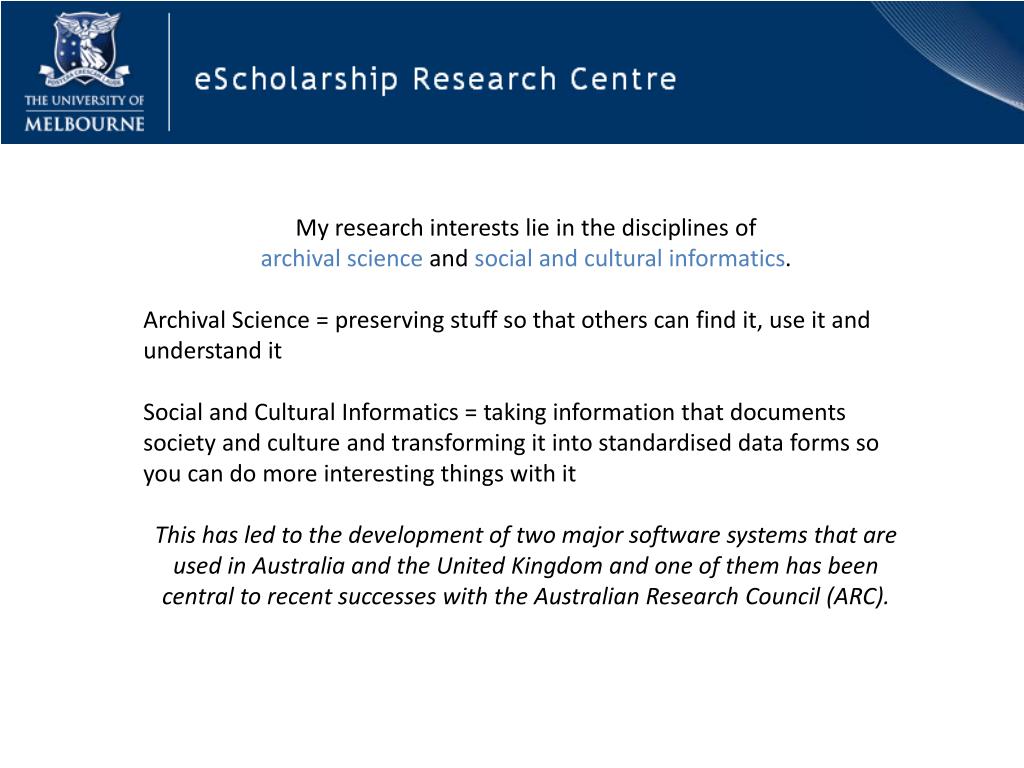Click the eScholarship Research Centre title
Viewport: 1024px width, 768px height.
pyautogui.click(x=435, y=80)
